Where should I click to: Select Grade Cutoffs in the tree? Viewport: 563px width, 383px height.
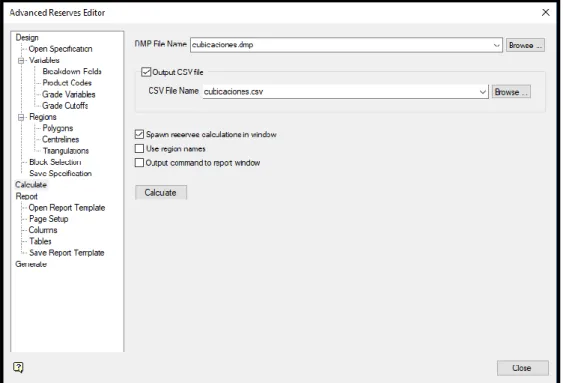click(x=65, y=106)
